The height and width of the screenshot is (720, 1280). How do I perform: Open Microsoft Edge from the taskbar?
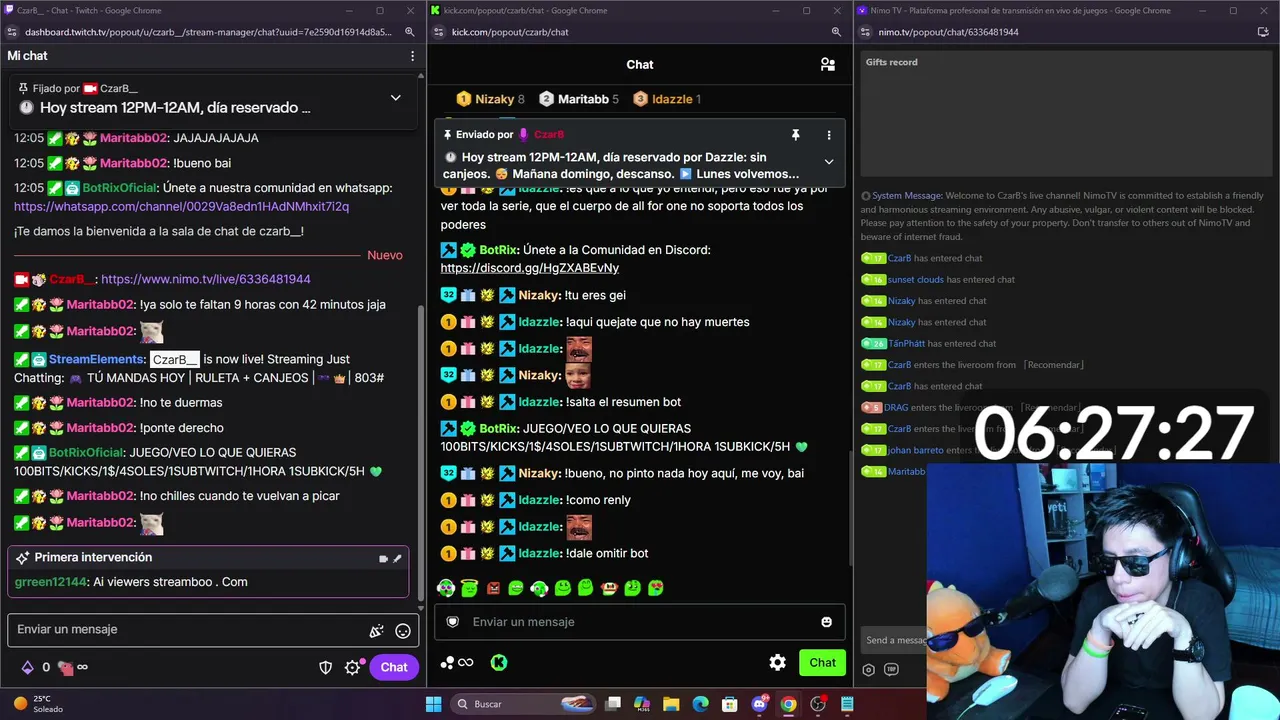[x=700, y=704]
